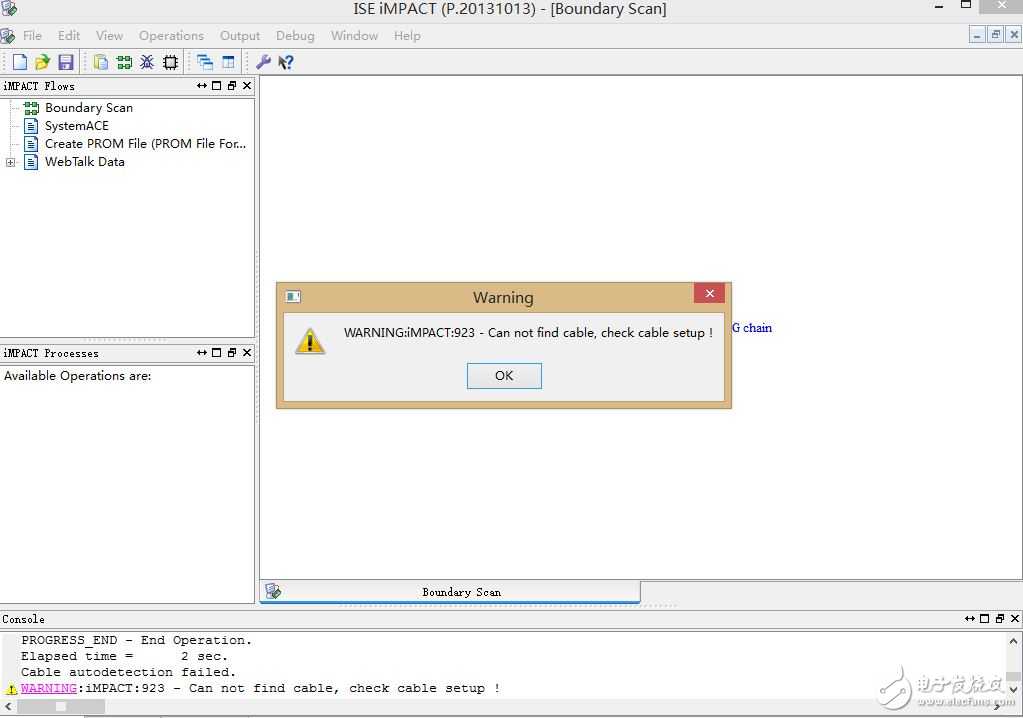Open the Operations menu
The height and width of the screenshot is (718, 1023).
171,36
